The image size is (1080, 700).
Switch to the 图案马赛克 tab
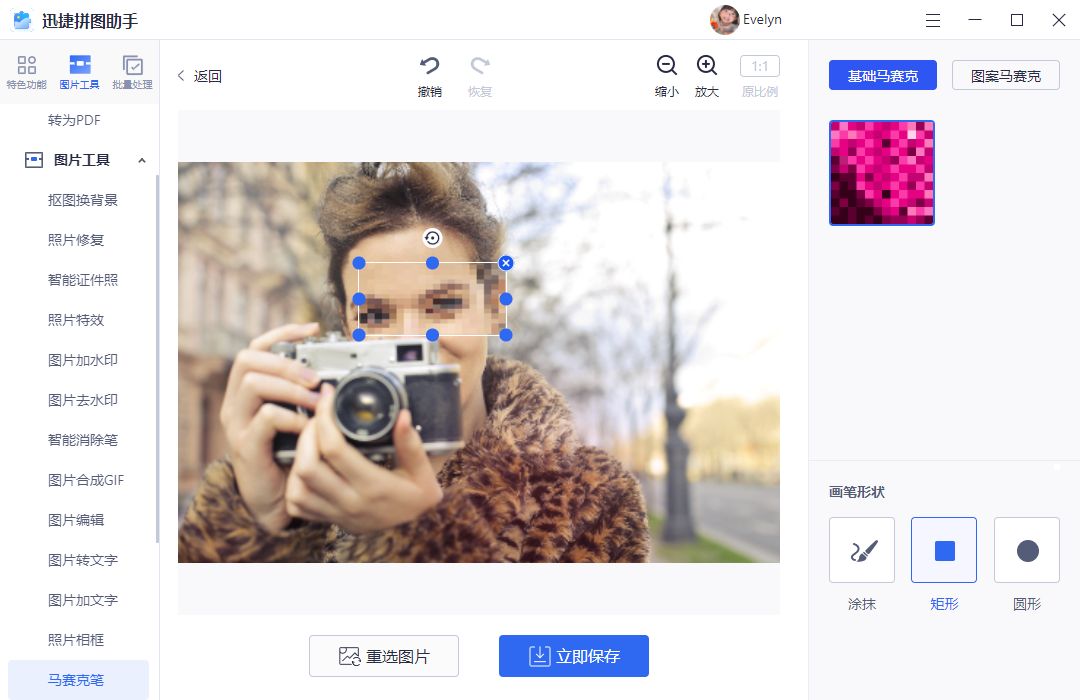click(1005, 75)
